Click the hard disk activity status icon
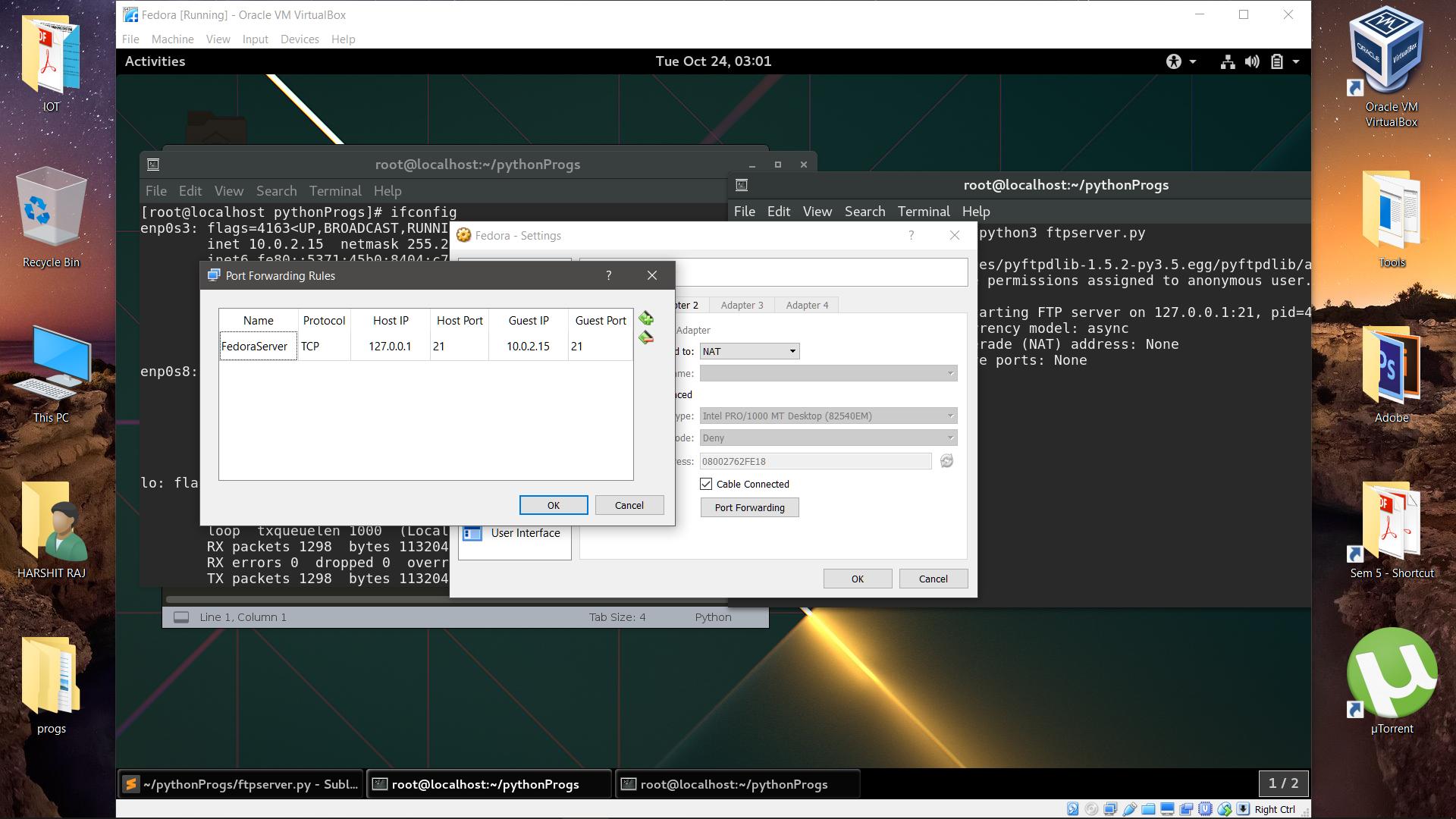This screenshot has width=1456, height=819. click(1072, 809)
